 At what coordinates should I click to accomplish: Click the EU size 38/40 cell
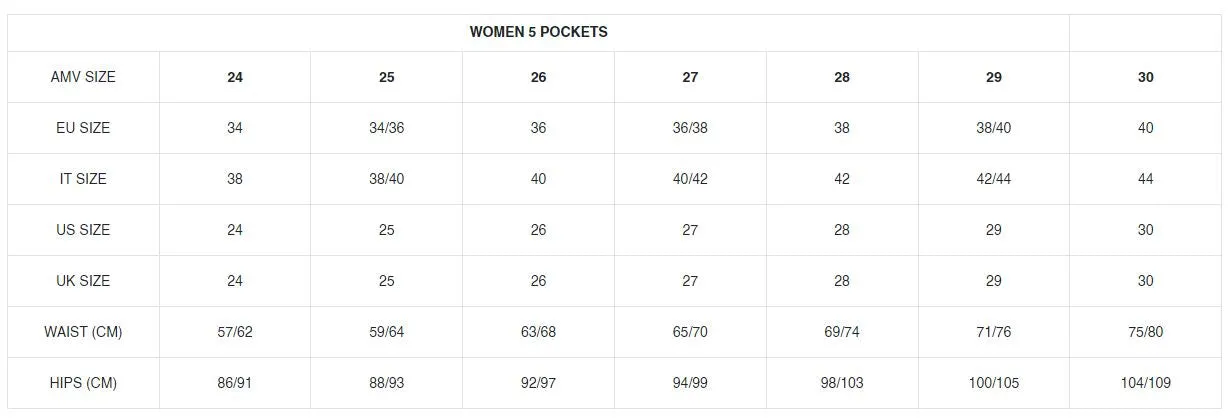pos(994,128)
